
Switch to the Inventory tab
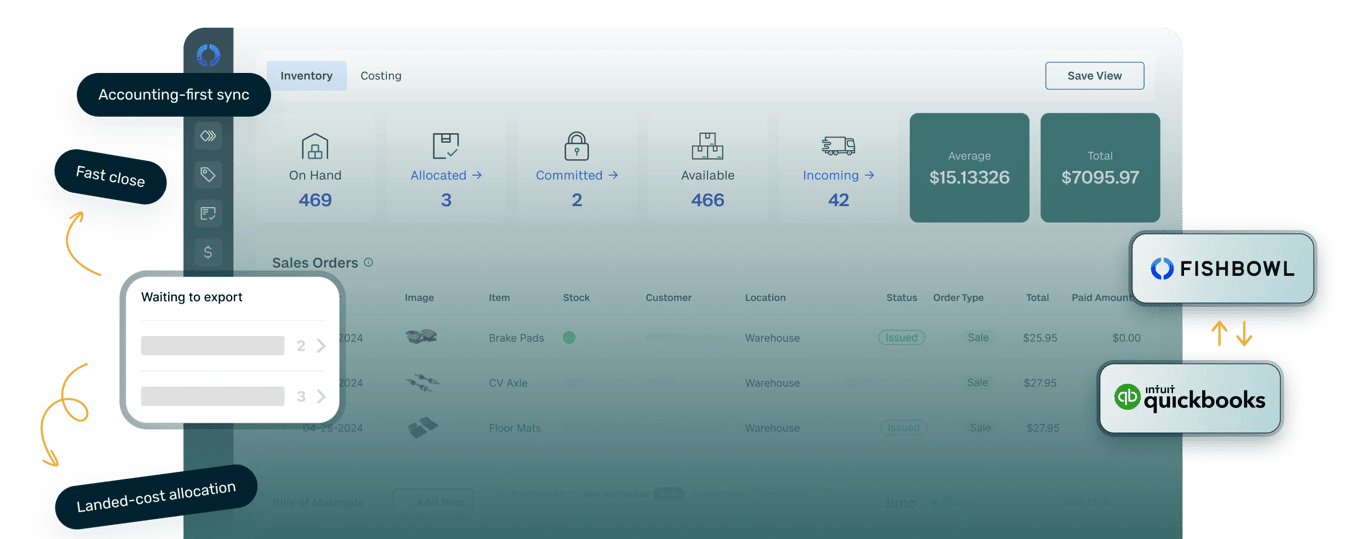point(306,76)
